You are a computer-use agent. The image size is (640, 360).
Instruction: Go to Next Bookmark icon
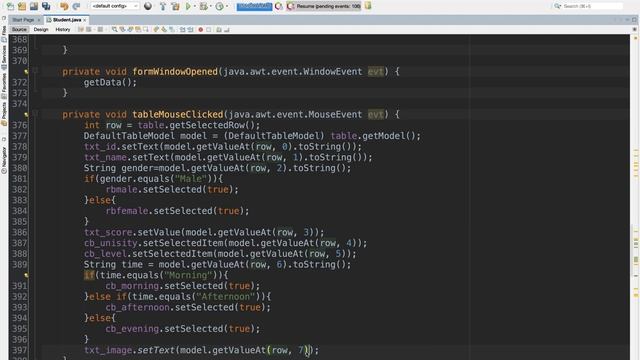coord(164,29)
